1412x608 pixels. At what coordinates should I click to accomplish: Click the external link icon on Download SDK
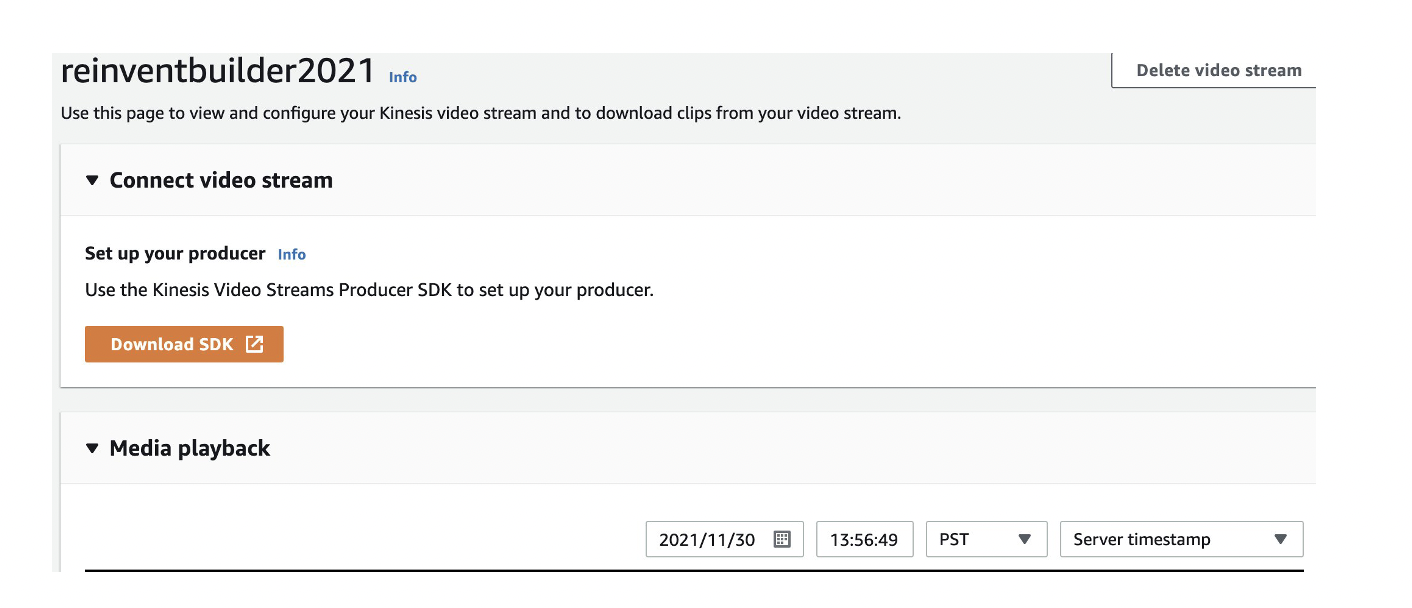click(255, 344)
